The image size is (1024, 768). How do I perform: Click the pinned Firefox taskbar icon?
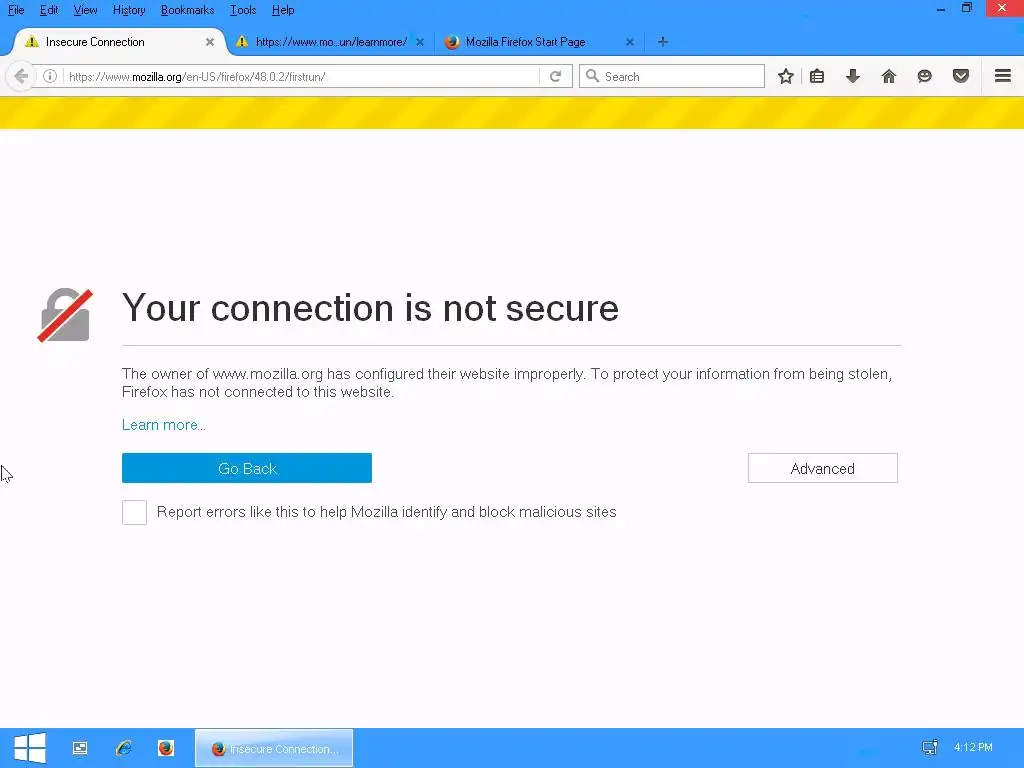(166, 748)
